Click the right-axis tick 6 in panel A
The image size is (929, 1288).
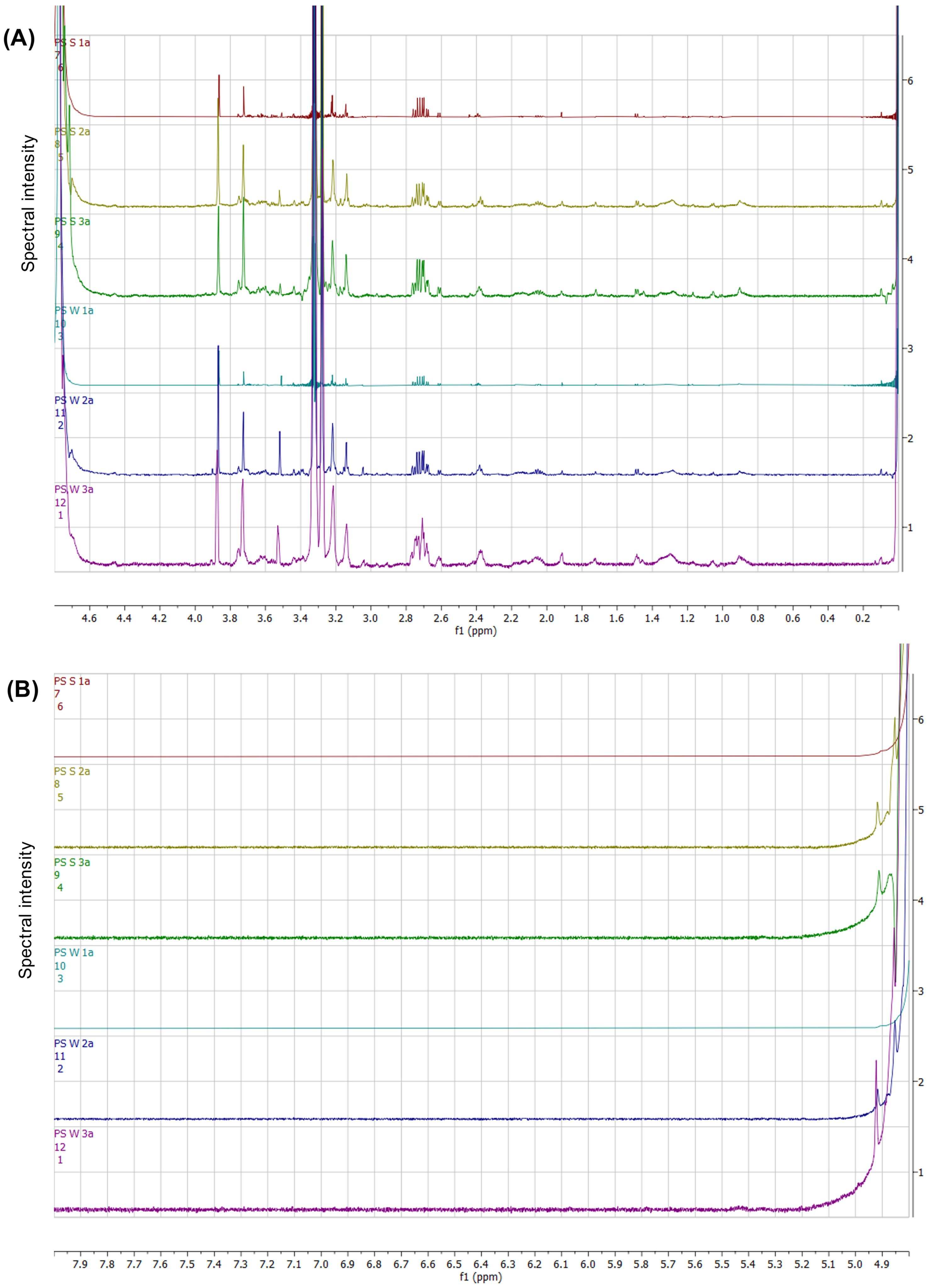pos(910,81)
